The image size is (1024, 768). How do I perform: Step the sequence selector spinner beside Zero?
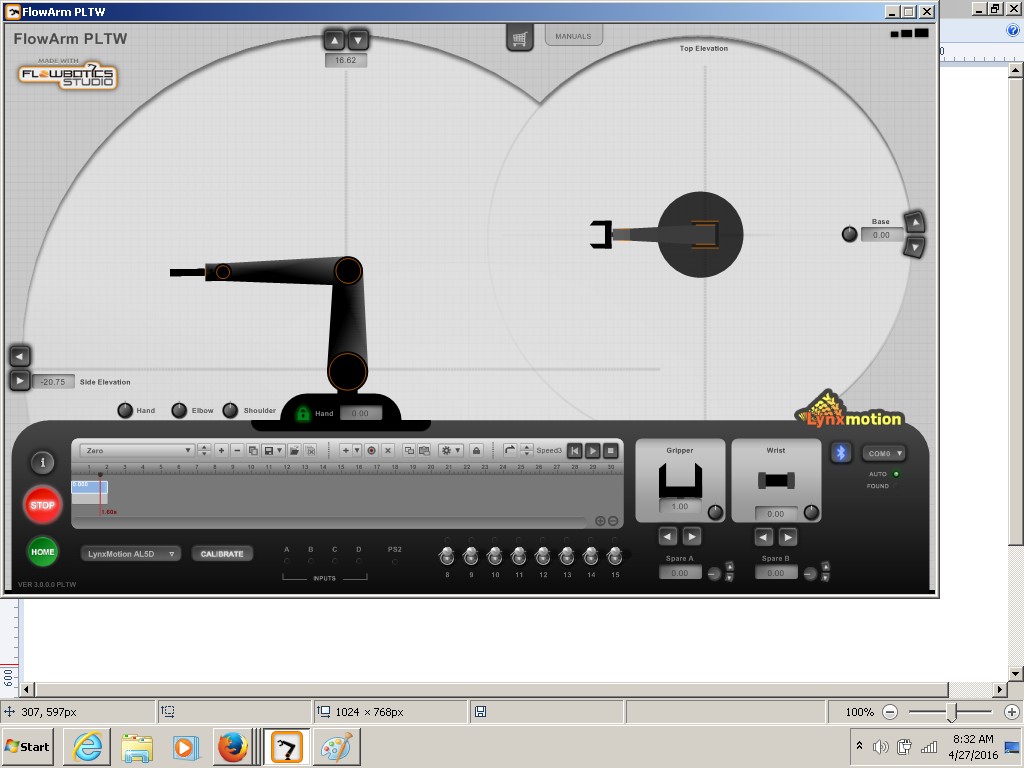[204, 451]
